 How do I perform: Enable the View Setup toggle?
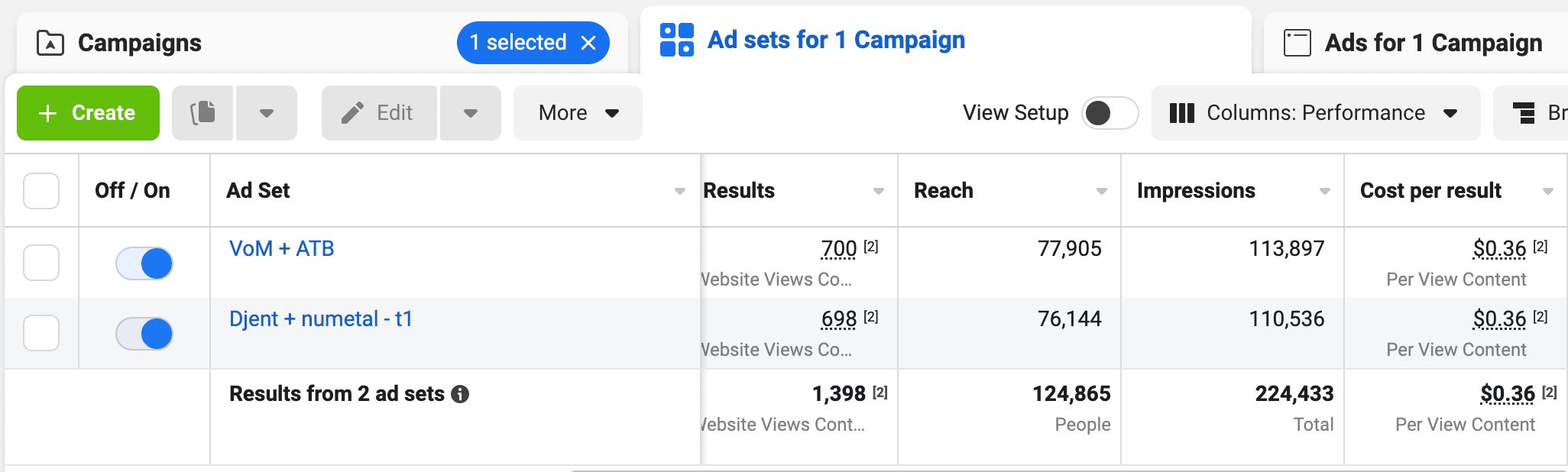(x=1110, y=113)
